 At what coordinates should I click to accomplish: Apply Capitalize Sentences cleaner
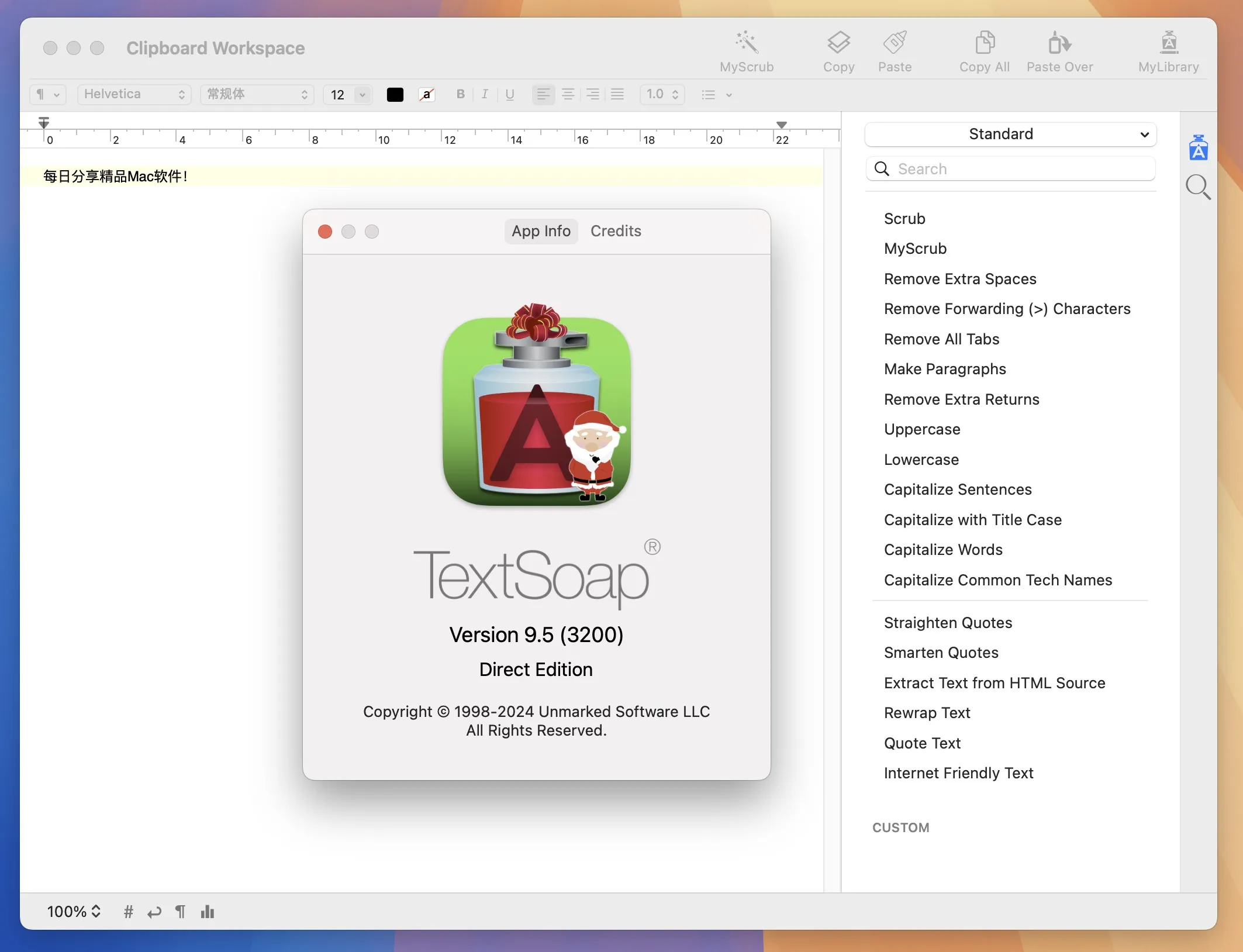(x=958, y=489)
